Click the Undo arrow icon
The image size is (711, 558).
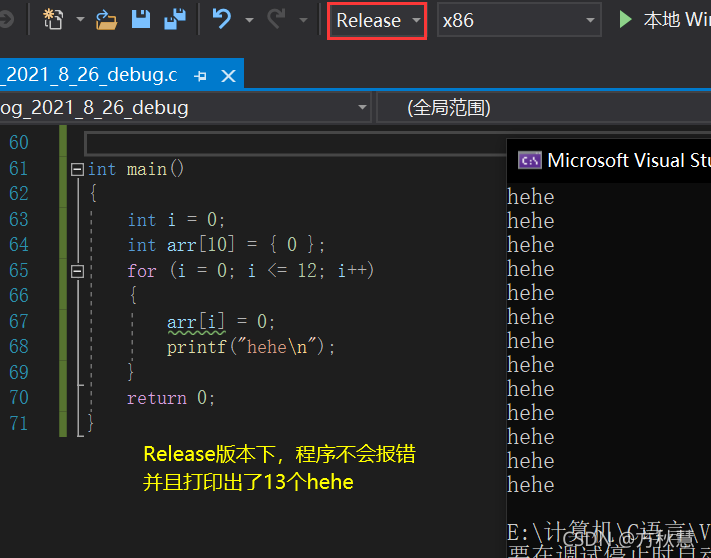click(222, 19)
